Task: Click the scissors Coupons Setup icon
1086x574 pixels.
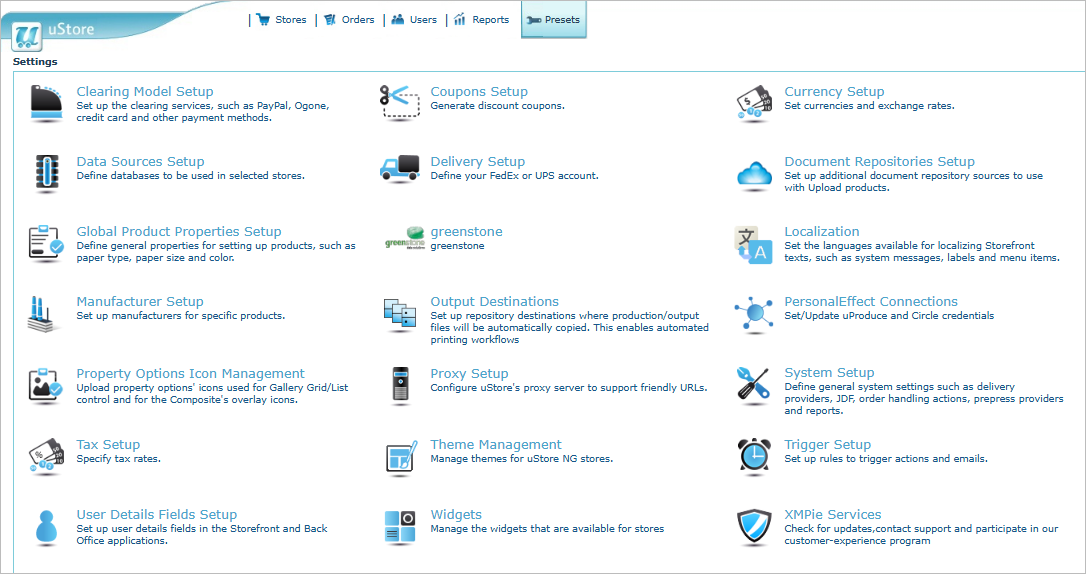Action: point(400,102)
